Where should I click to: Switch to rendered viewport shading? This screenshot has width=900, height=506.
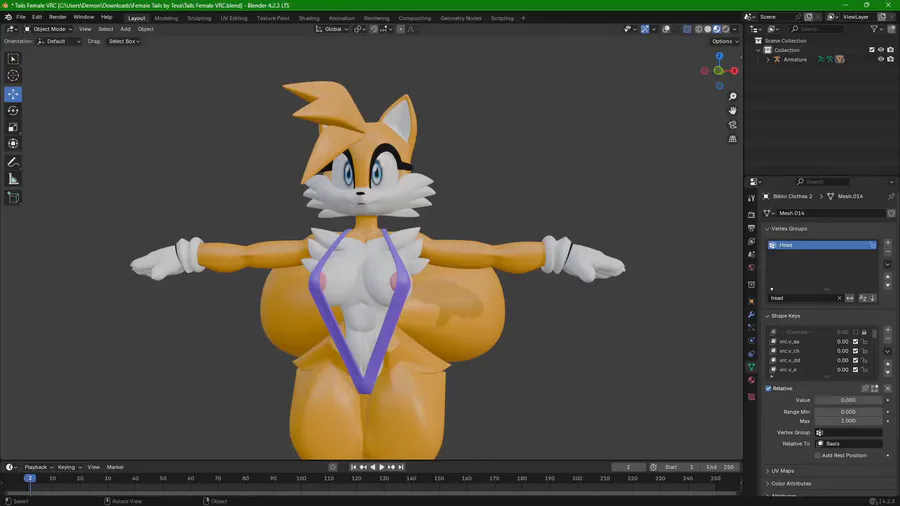click(x=726, y=29)
